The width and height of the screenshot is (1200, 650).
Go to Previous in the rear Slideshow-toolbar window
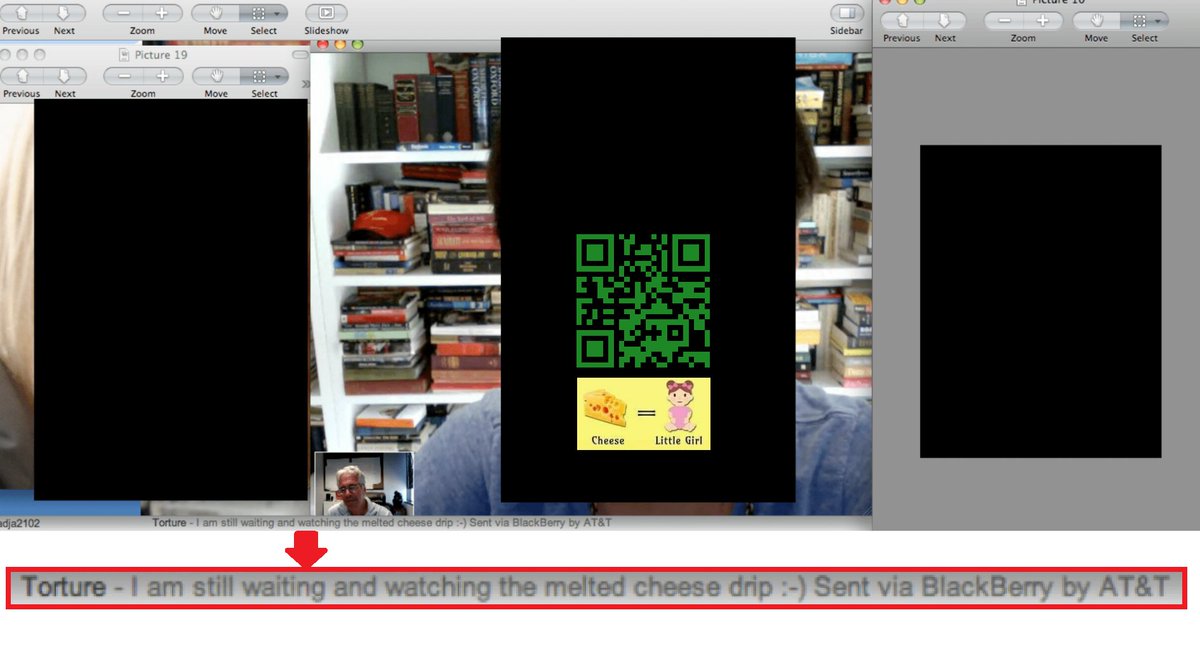coord(22,13)
